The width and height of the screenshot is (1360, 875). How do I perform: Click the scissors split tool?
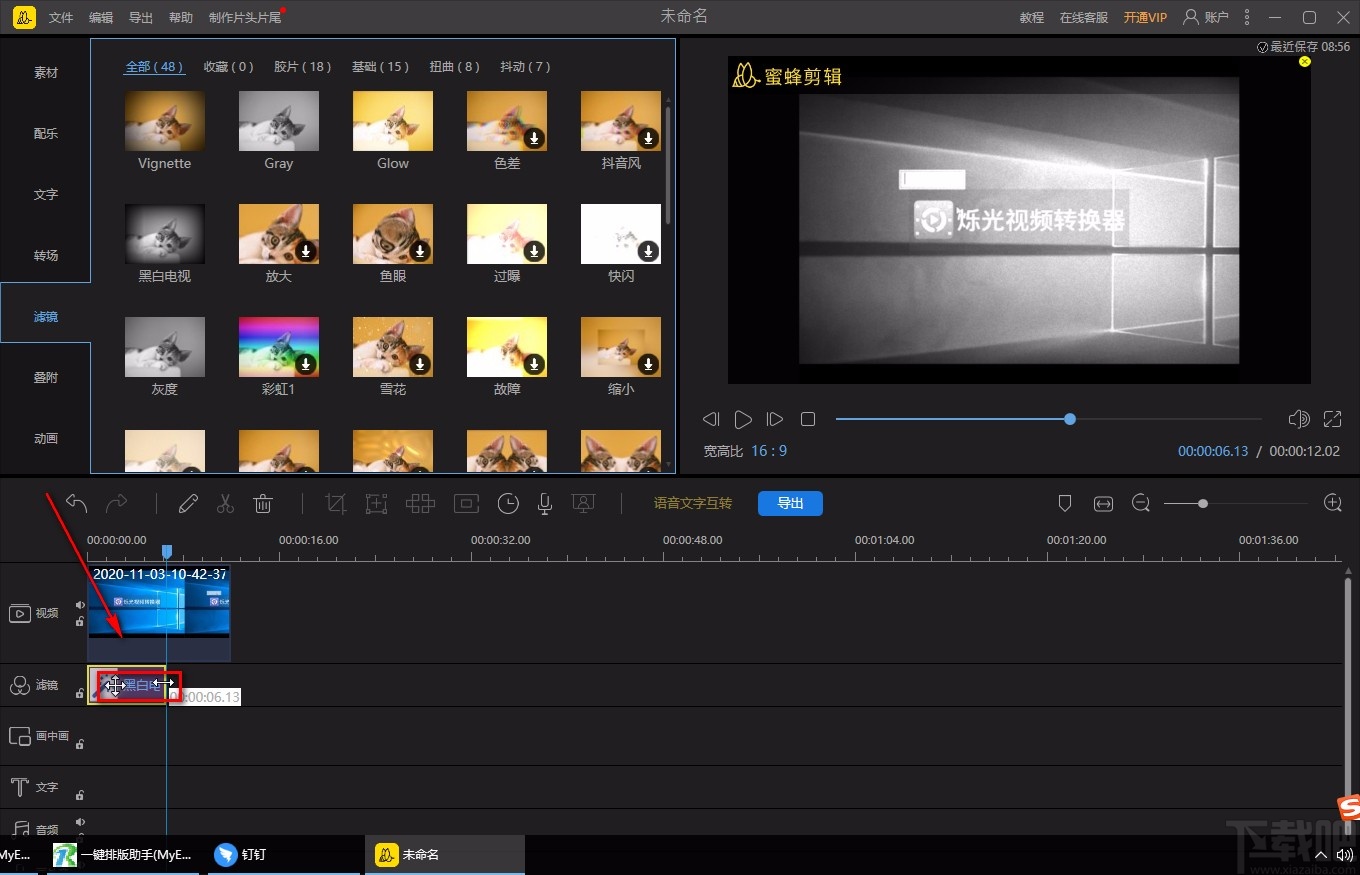pyautogui.click(x=225, y=504)
